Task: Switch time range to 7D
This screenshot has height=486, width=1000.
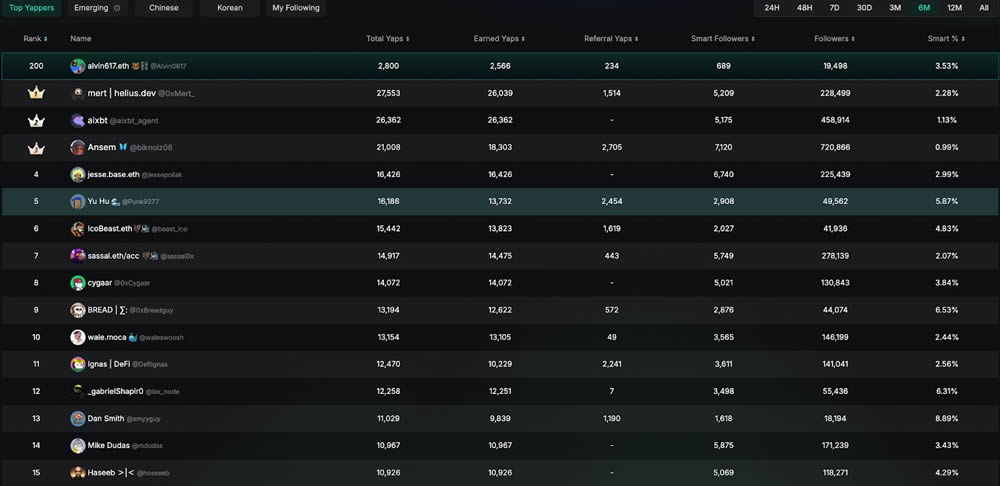Action: click(834, 8)
